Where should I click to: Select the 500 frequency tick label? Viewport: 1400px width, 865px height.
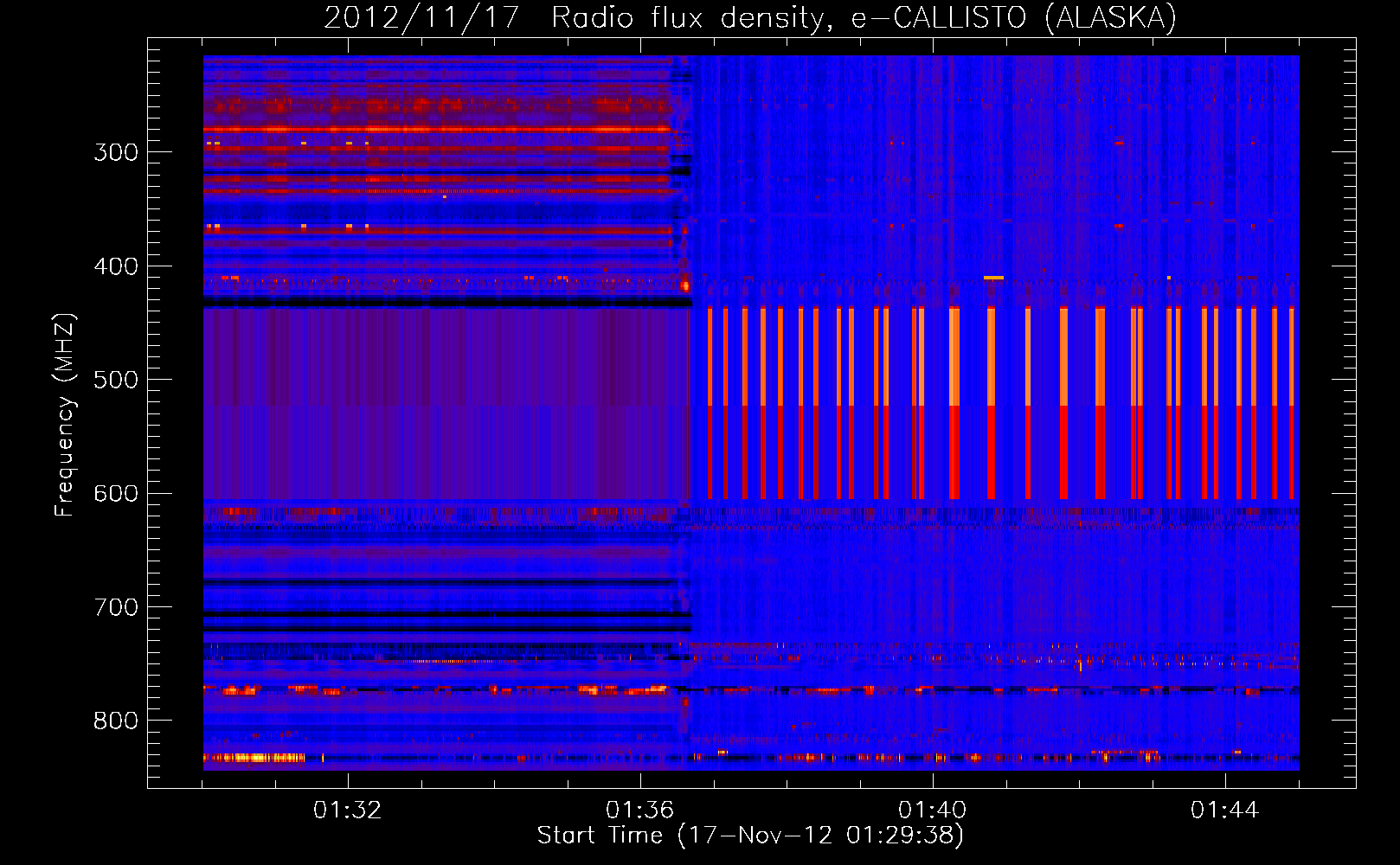point(116,380)
